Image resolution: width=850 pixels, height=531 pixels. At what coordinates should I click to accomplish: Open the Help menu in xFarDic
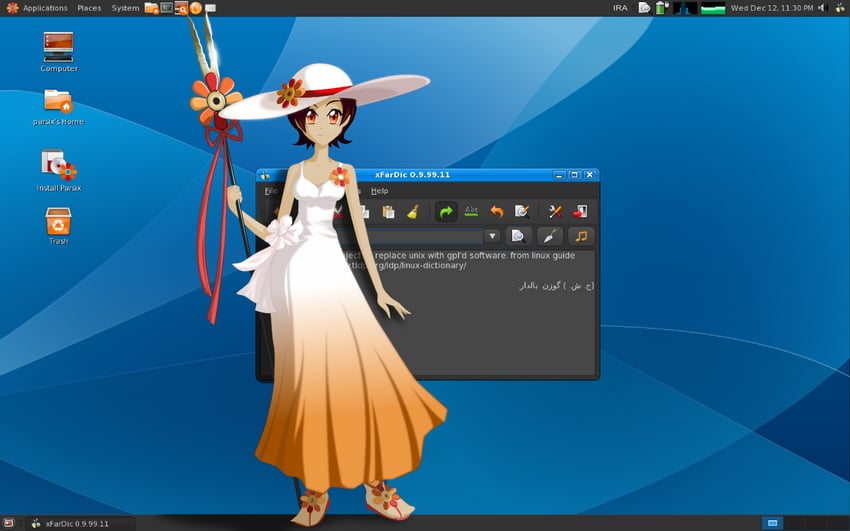[379, 190]
